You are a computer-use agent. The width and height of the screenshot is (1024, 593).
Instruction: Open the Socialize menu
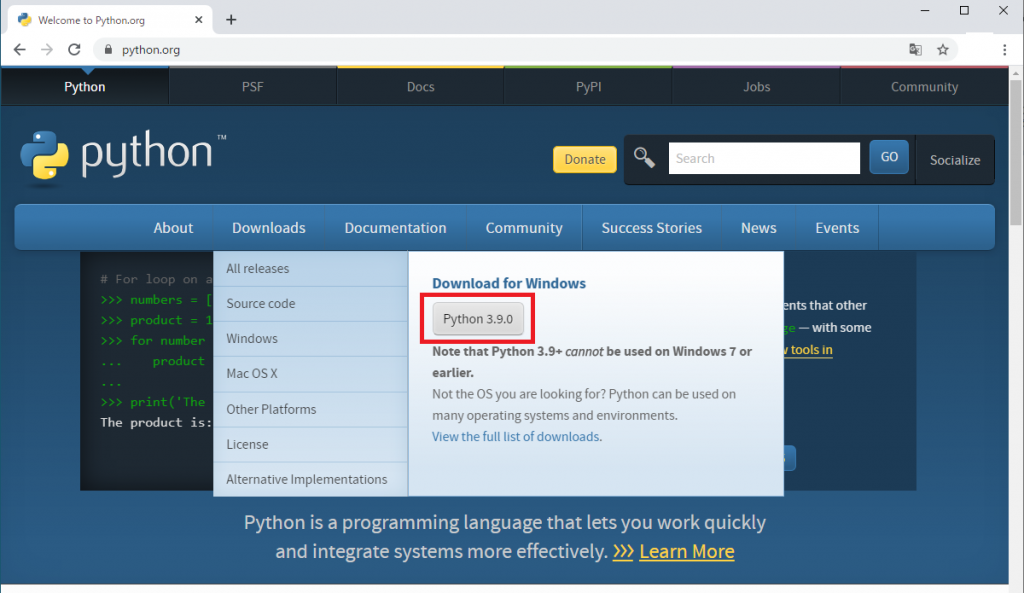pyautogui.click(x=955, y=160)
